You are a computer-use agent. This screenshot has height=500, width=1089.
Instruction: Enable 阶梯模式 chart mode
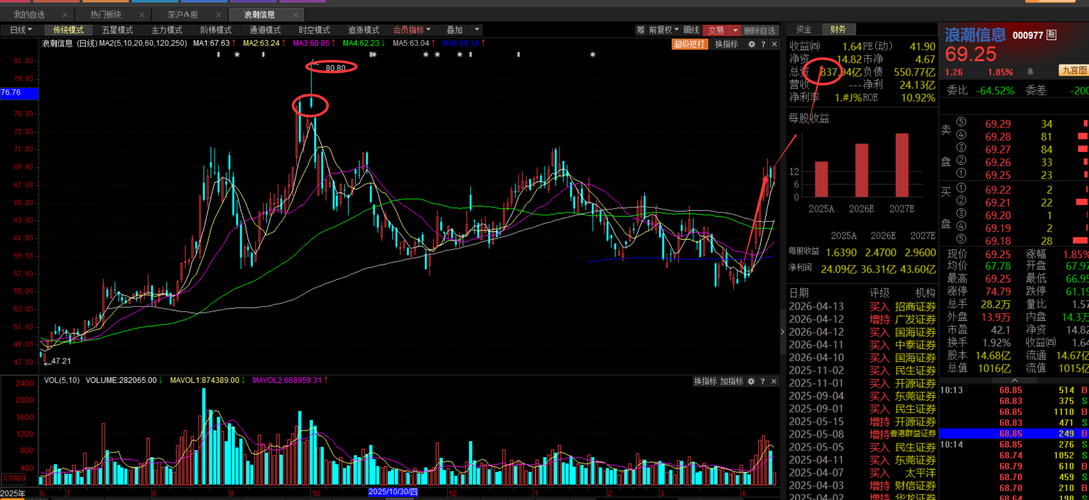point(216,30)
